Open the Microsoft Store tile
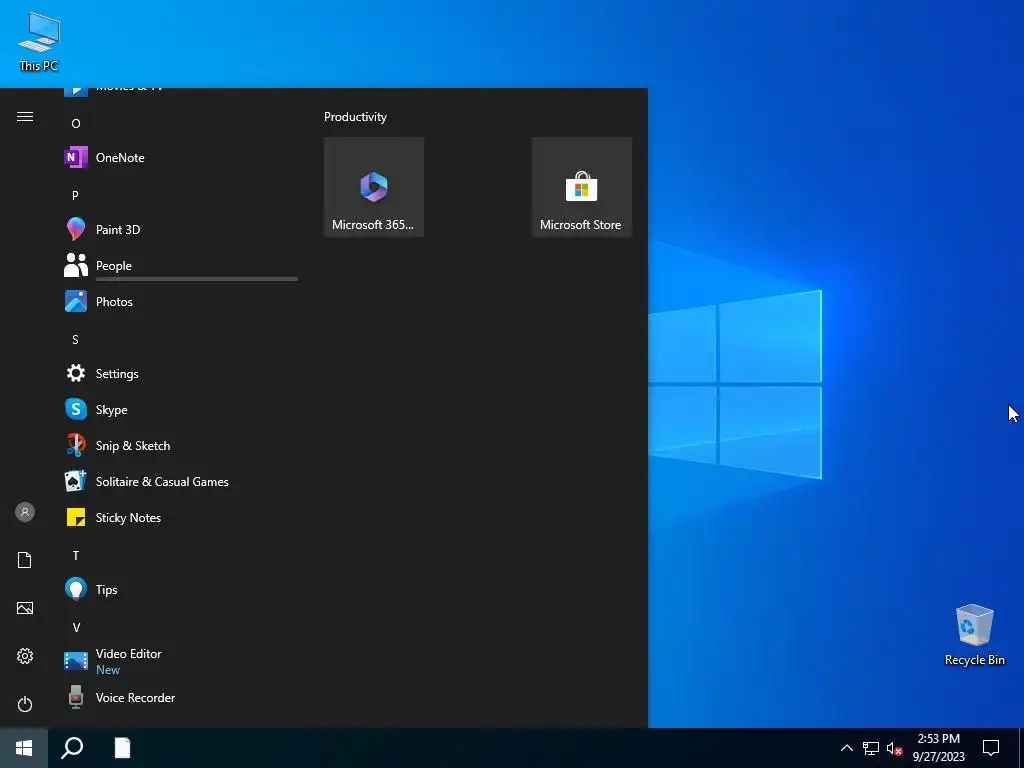This screenshot has width=1024, height=768. tap(581, 187)
